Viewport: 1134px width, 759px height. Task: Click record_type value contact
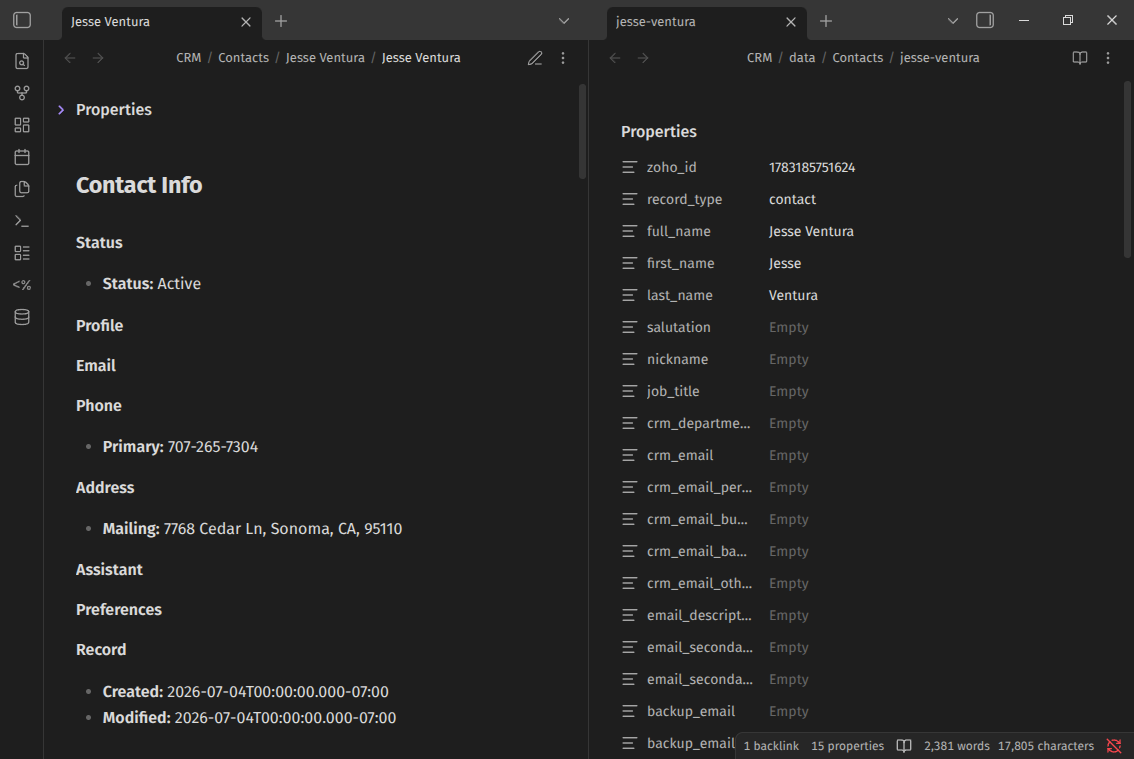tap(792, 199)
